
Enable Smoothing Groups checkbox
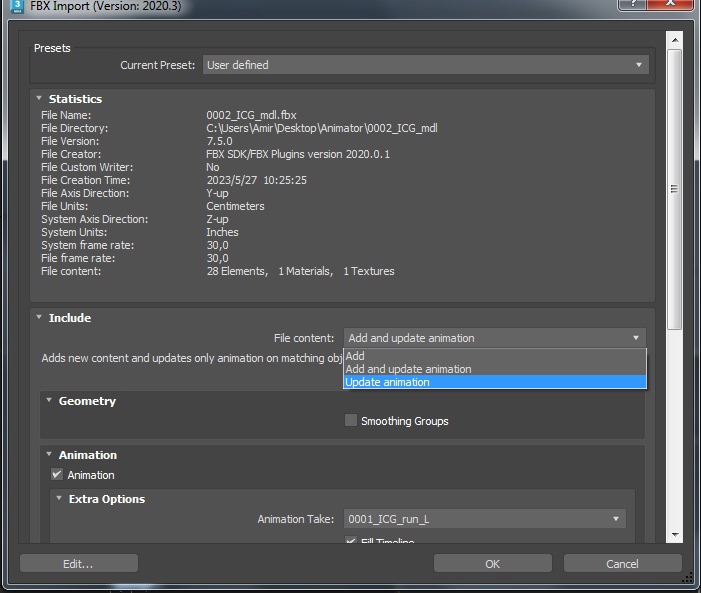[351, 420]
